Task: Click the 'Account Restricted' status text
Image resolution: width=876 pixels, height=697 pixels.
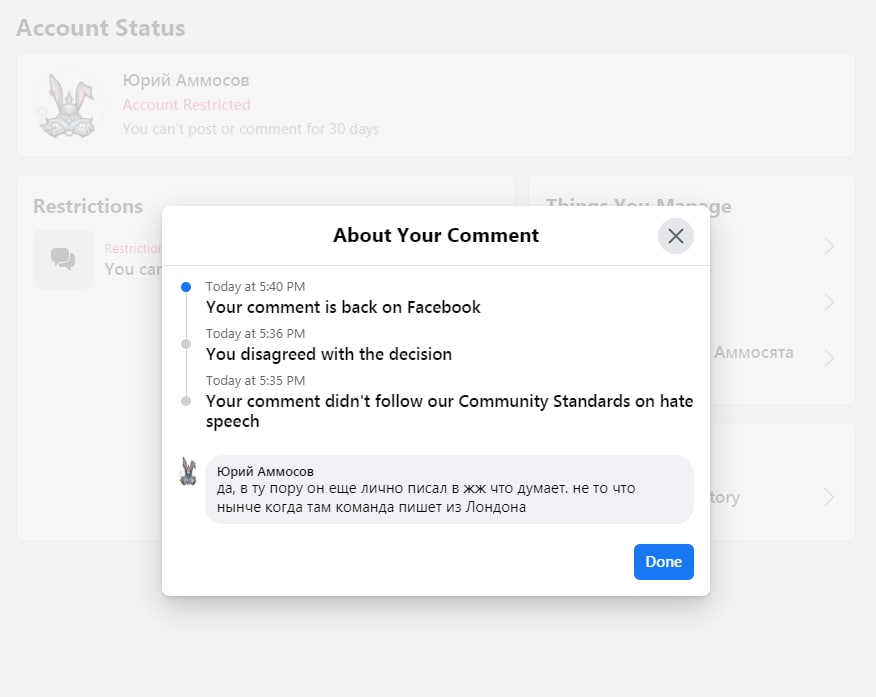Action: [186, 104]
